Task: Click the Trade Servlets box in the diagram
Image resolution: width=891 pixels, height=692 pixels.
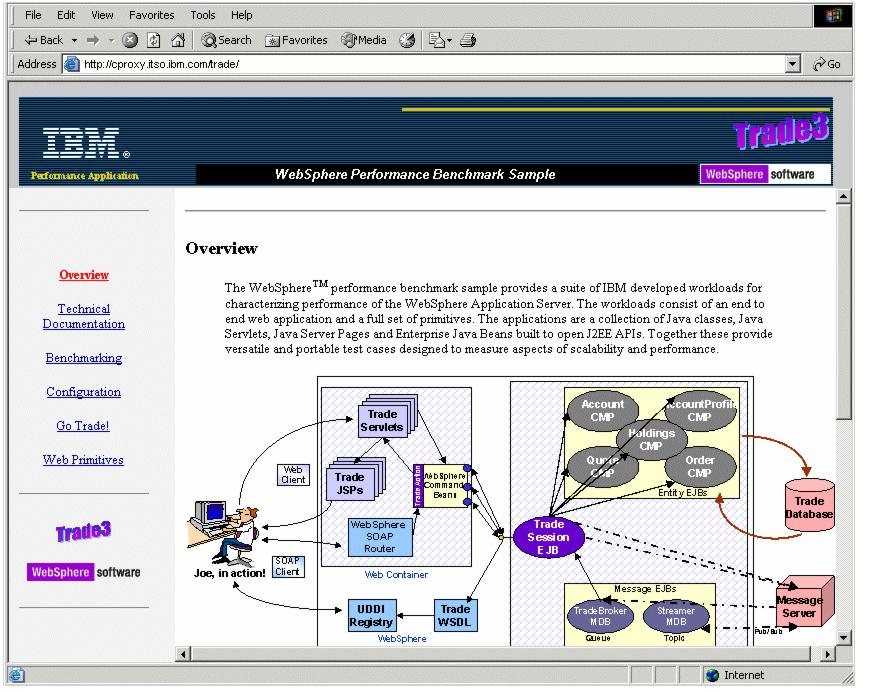Action: [x=383, y=421]
